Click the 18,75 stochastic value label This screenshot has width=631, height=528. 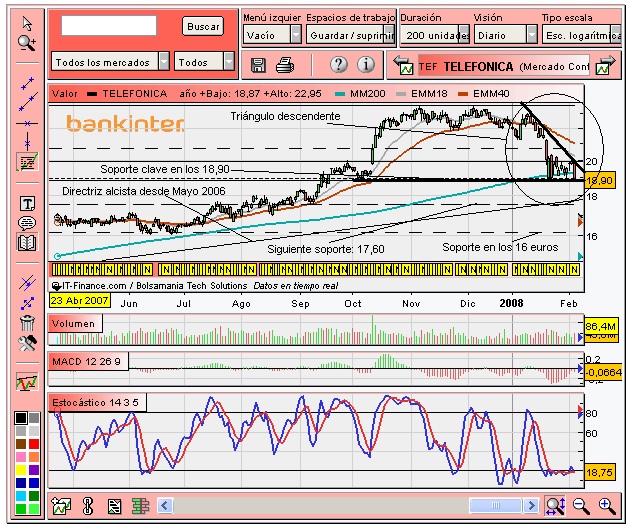(599, 472)
